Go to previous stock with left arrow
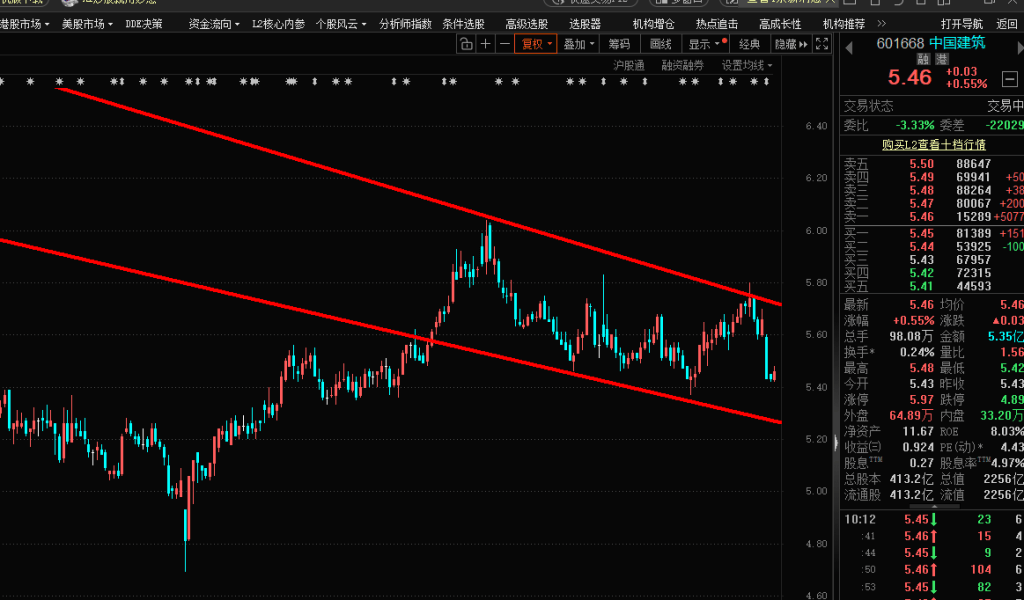 [847, 44]
